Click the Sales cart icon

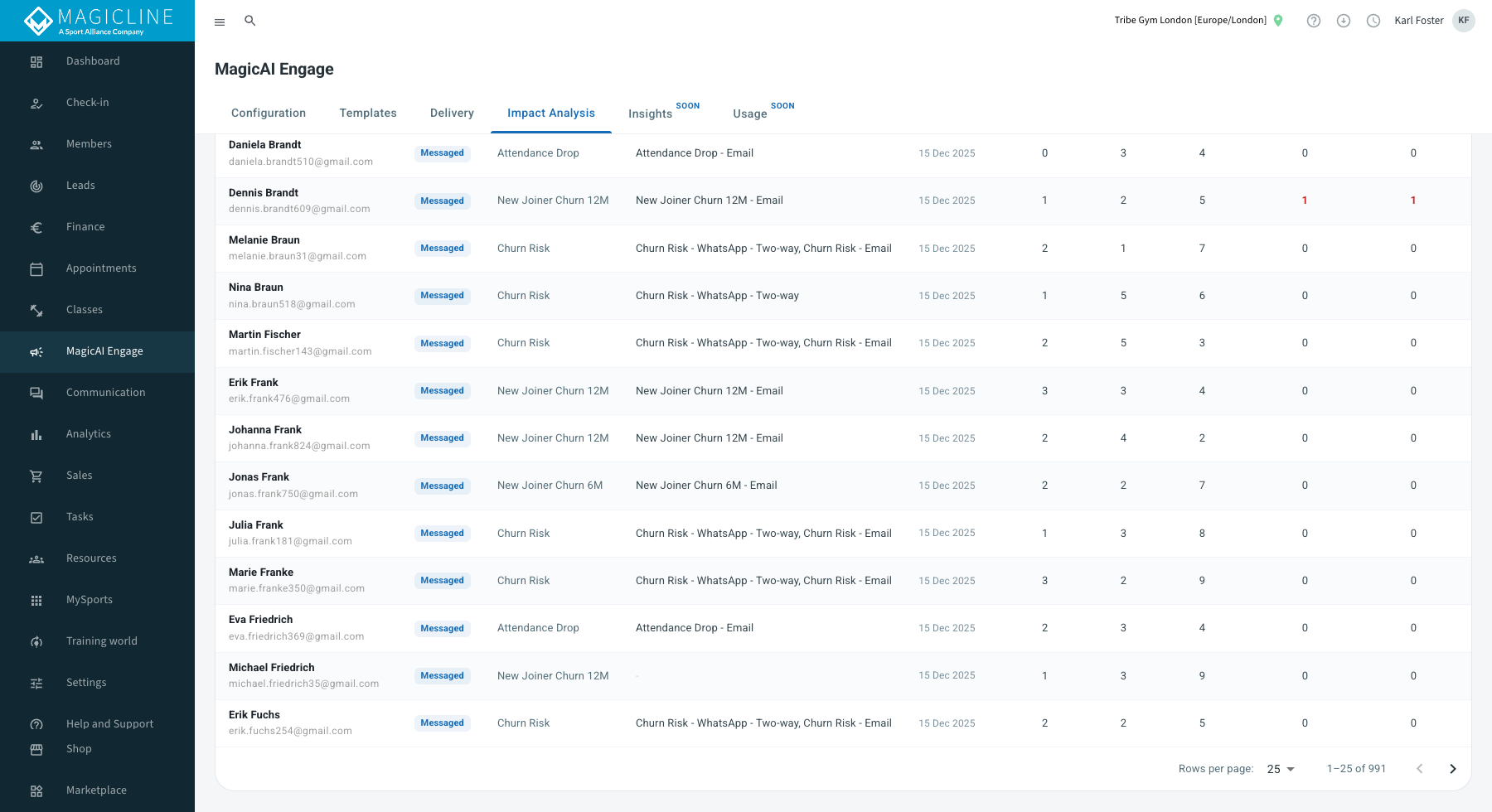[x=36, y=476]
